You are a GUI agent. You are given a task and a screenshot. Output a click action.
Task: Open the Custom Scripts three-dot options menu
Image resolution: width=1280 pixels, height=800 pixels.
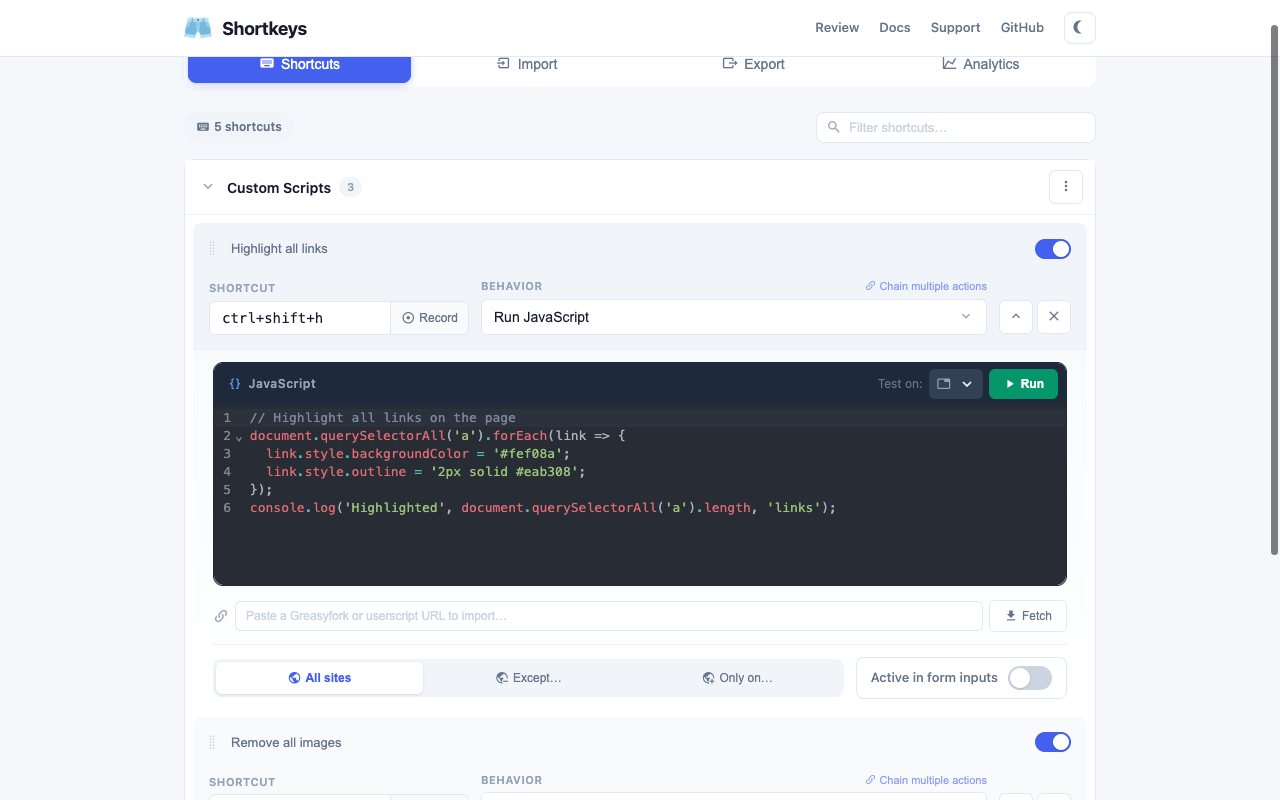click(1066, 187)
